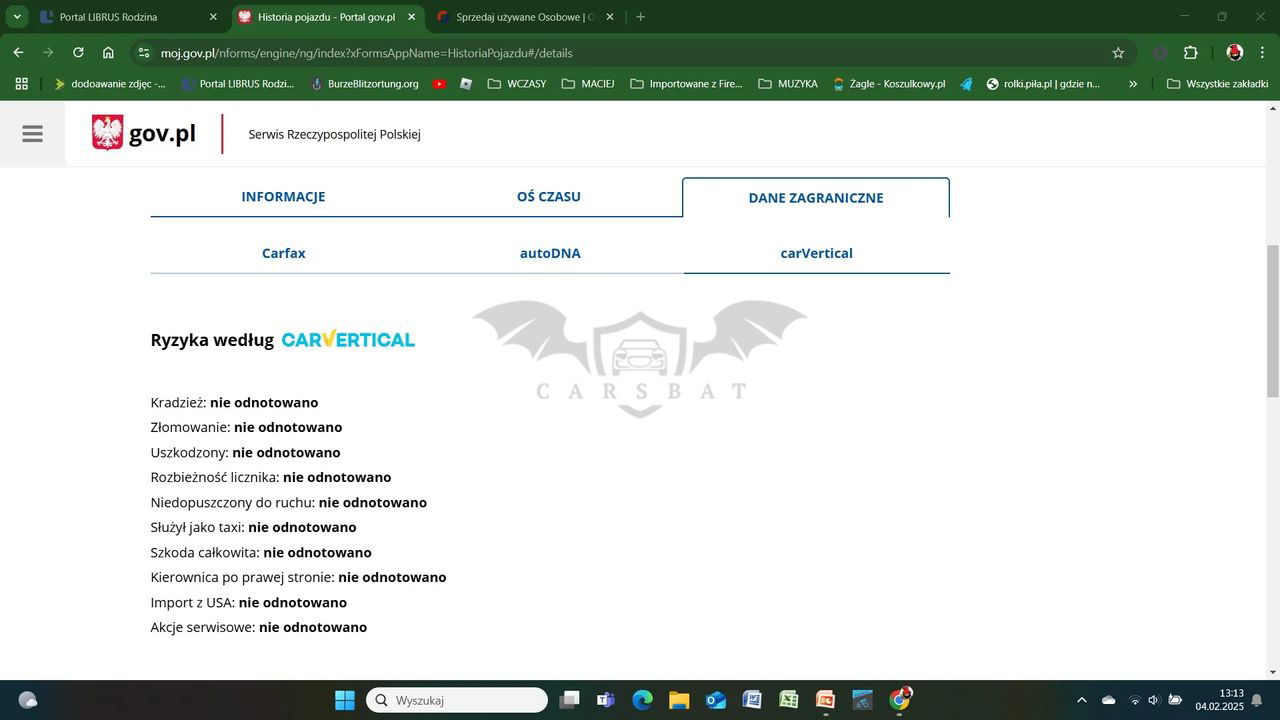Open the Chrome apps grid icon
Screen dimensions: 1280x720
pyautogui.click(x=21, y=84)
